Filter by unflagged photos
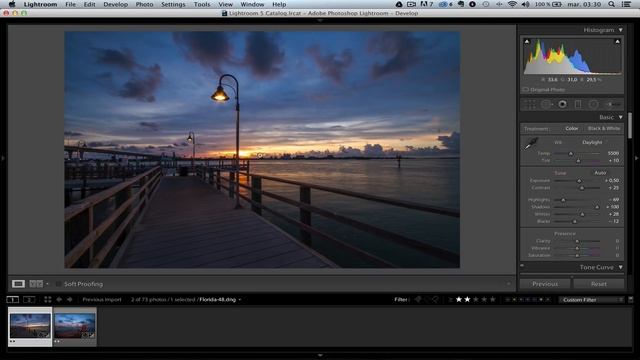 coord(427,300)
